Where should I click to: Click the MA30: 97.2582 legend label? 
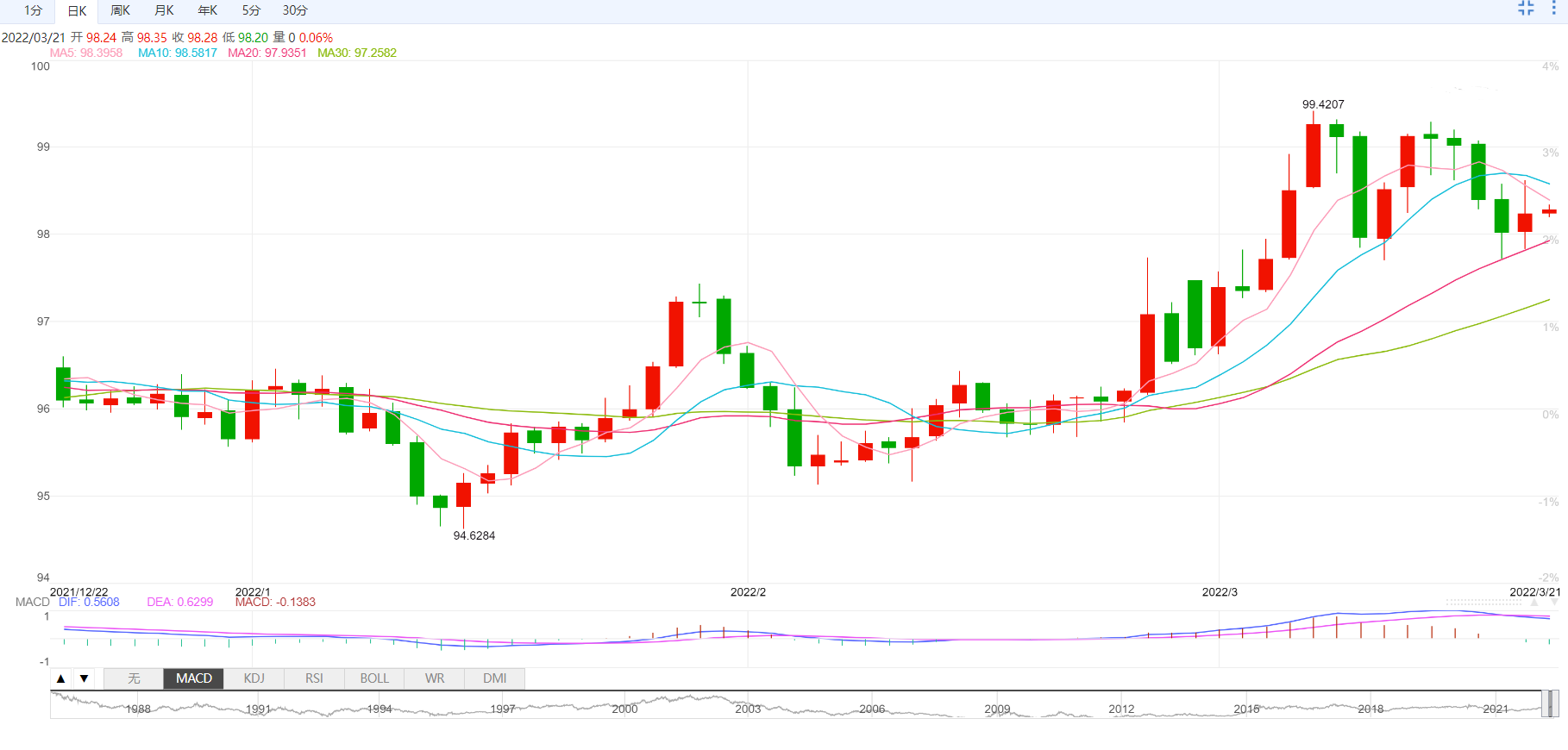(x=357, y=53)
